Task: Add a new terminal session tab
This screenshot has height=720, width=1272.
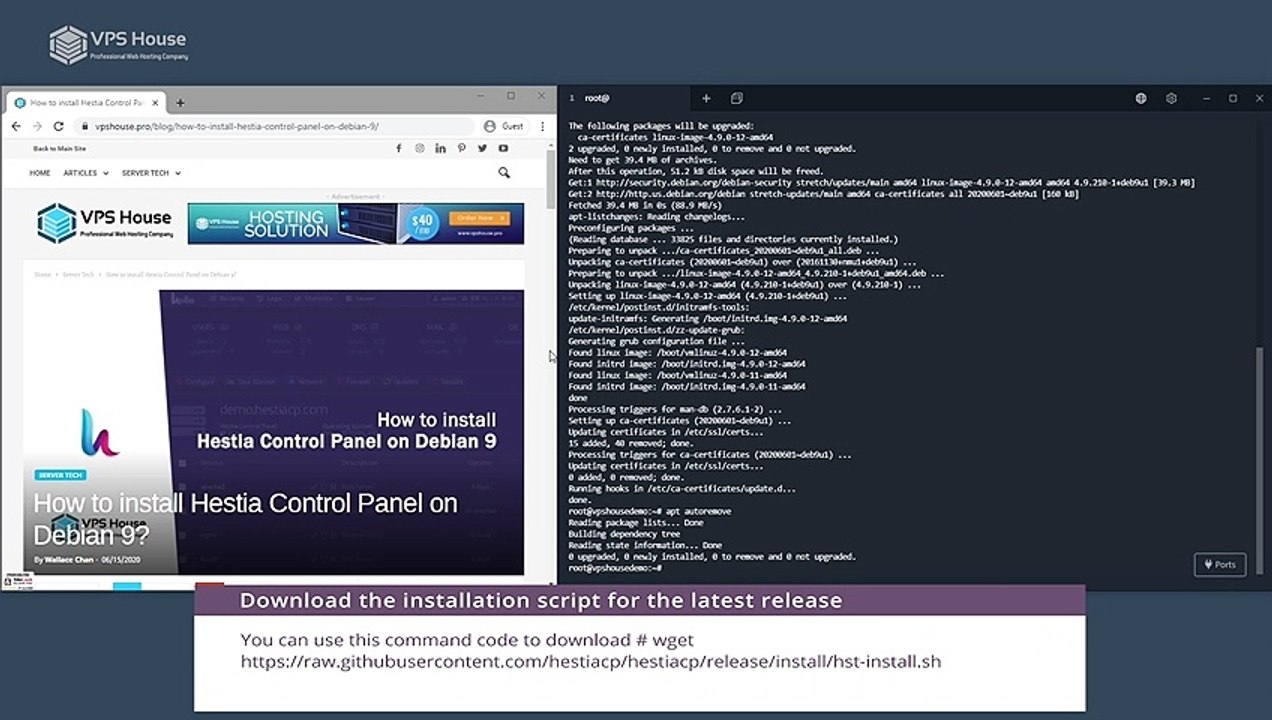Action: tap(706, 98)
